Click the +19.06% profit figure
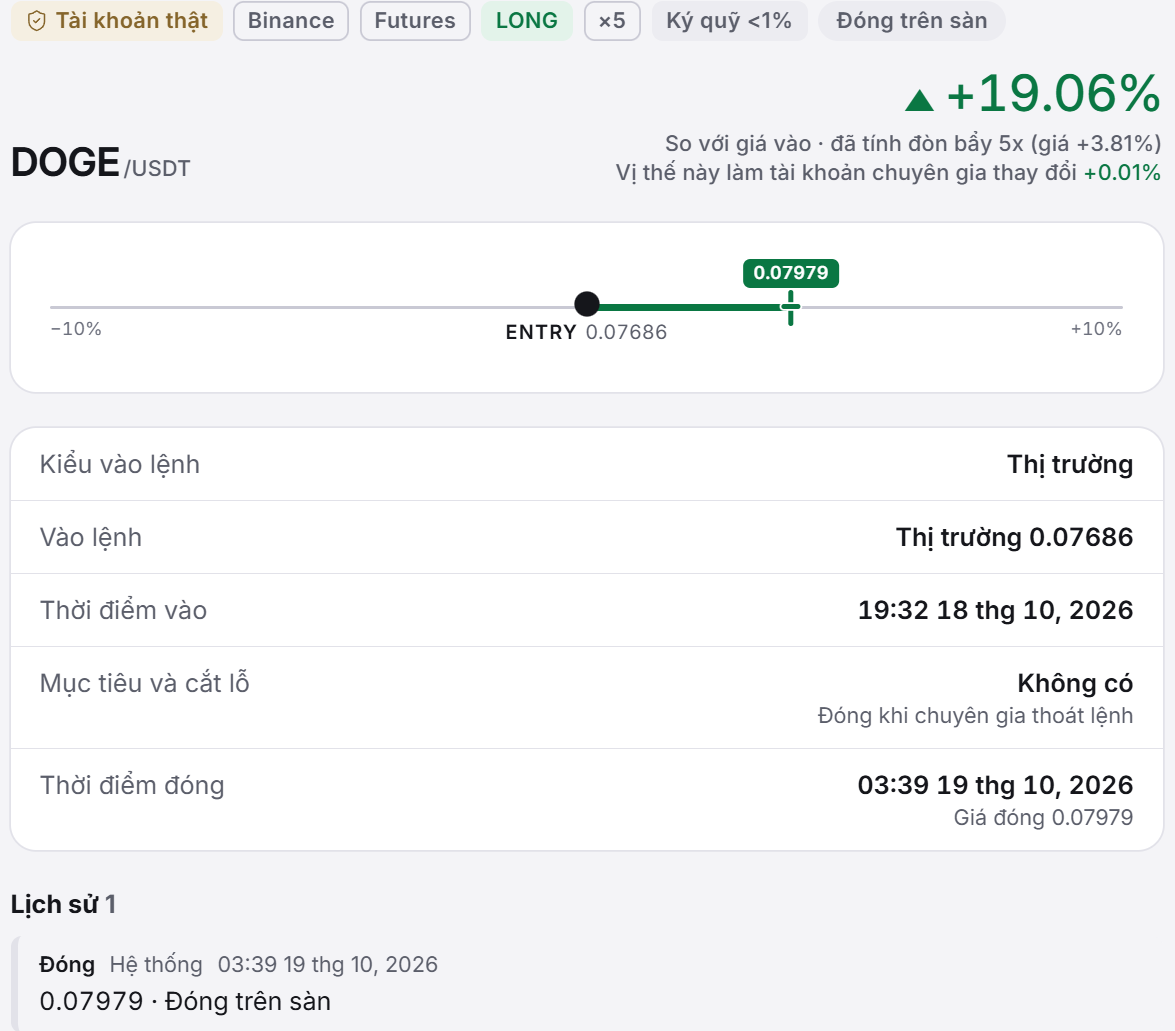 point(1054,94)
